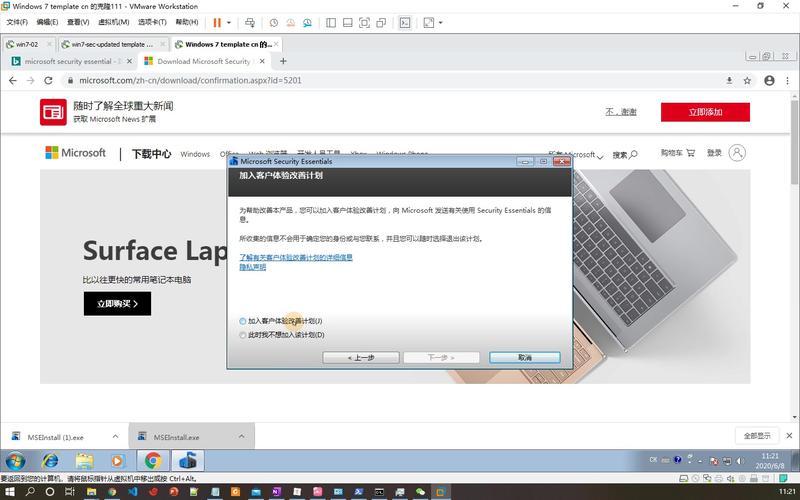Reload the page in Chrome
The image size is (800, 500).
point(48,81)
